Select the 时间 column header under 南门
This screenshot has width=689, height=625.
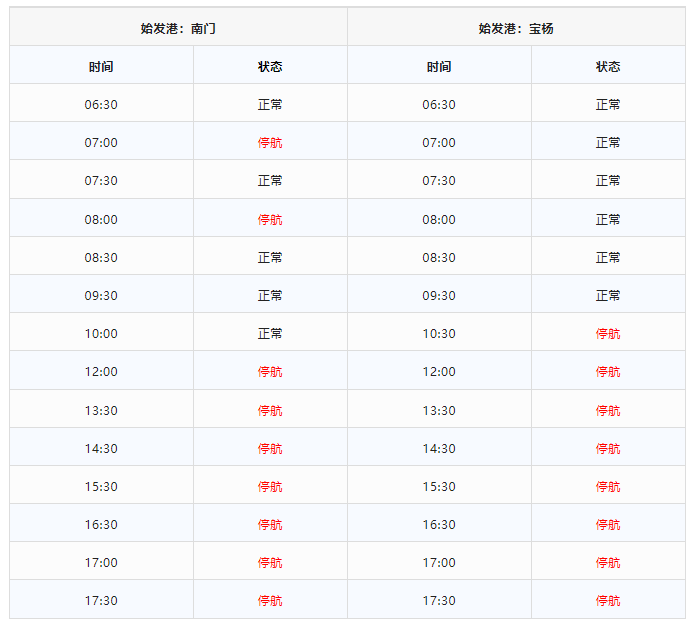101,66
